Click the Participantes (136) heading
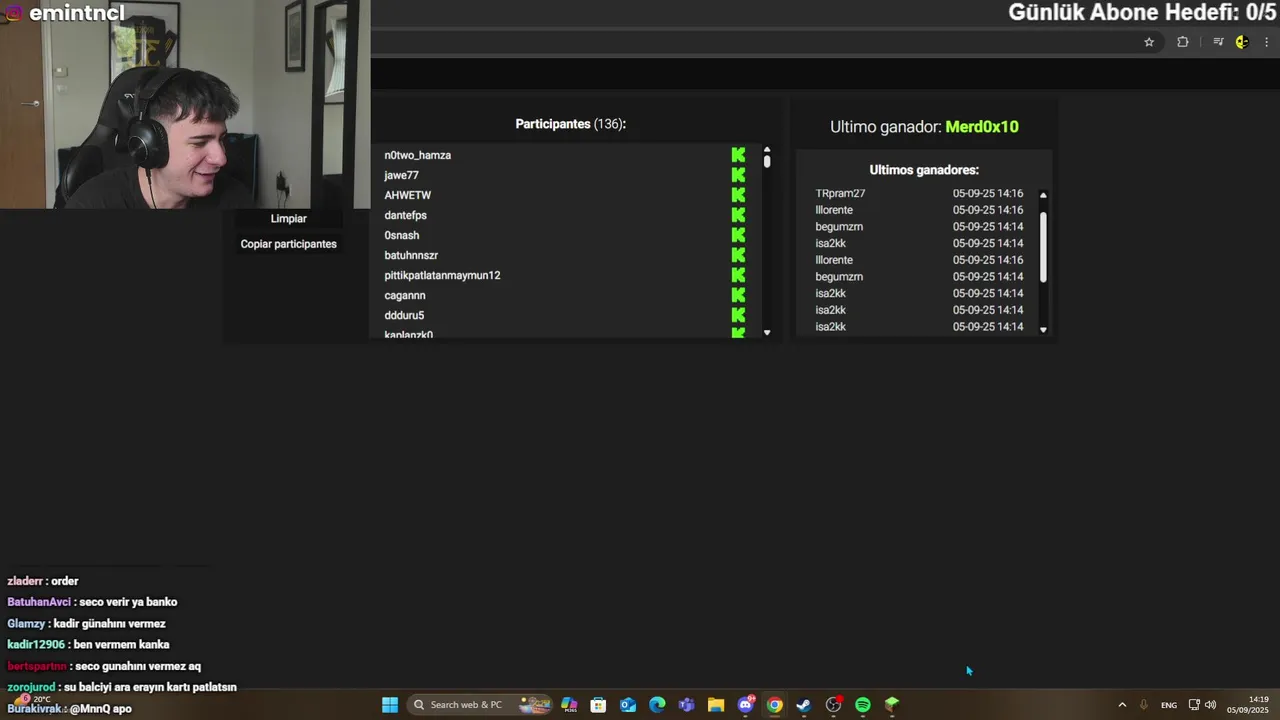 coord(571,124)
